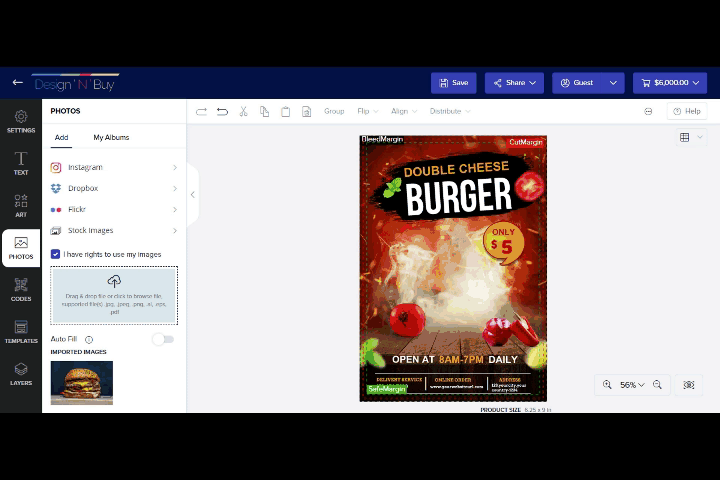The height and width of the screenshot is (480, 720).
Task: Expand the Instagram source row
Action: (x=114, y=167)
